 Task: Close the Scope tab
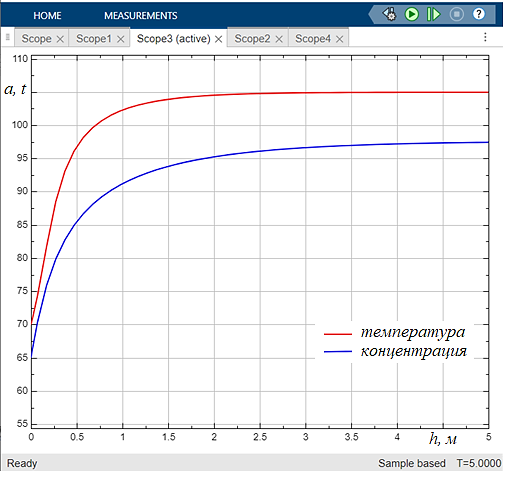point(60,39)
